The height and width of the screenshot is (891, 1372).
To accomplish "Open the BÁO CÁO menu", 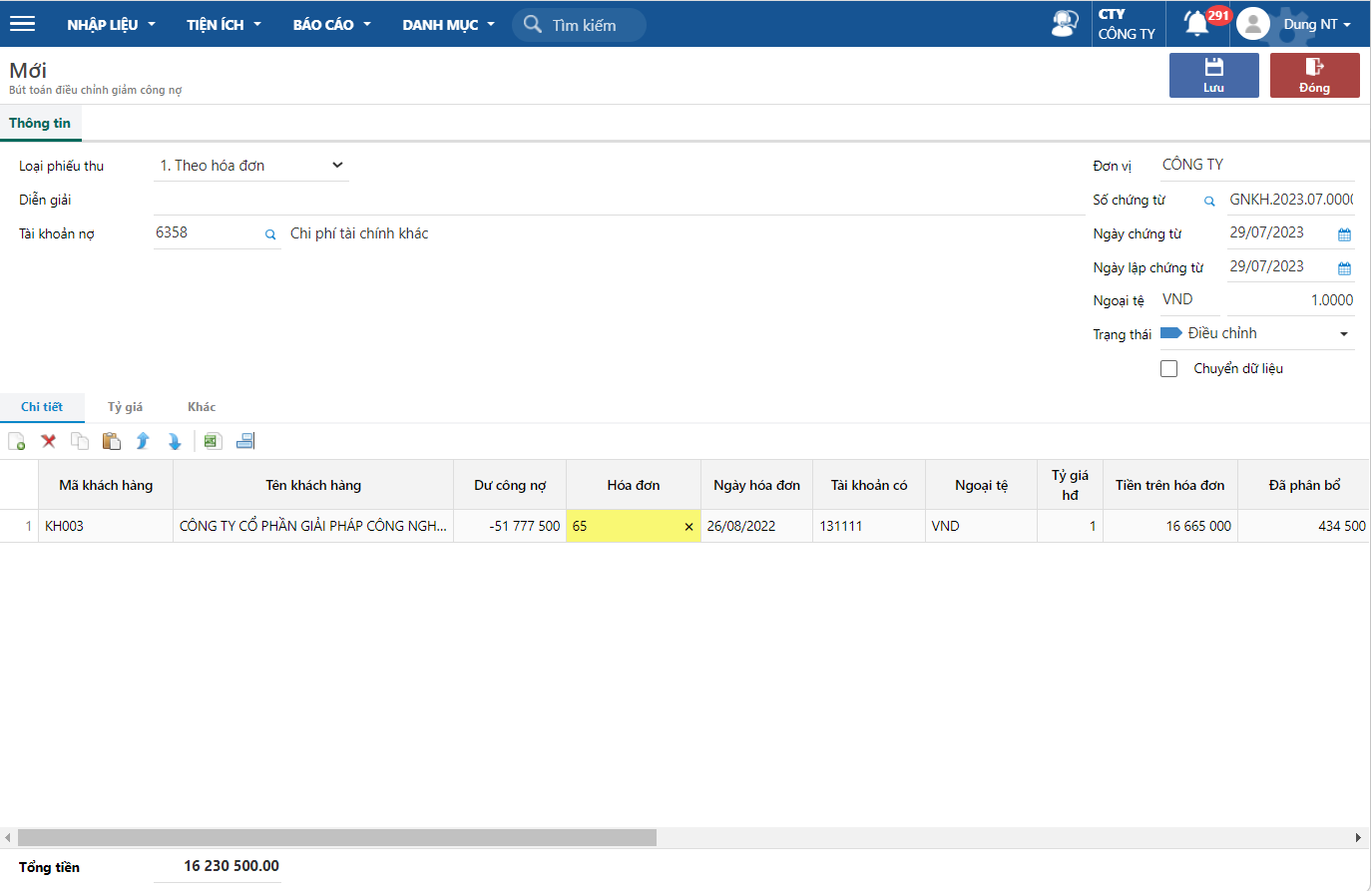I will pyautogui.click(x=331, y=24).
